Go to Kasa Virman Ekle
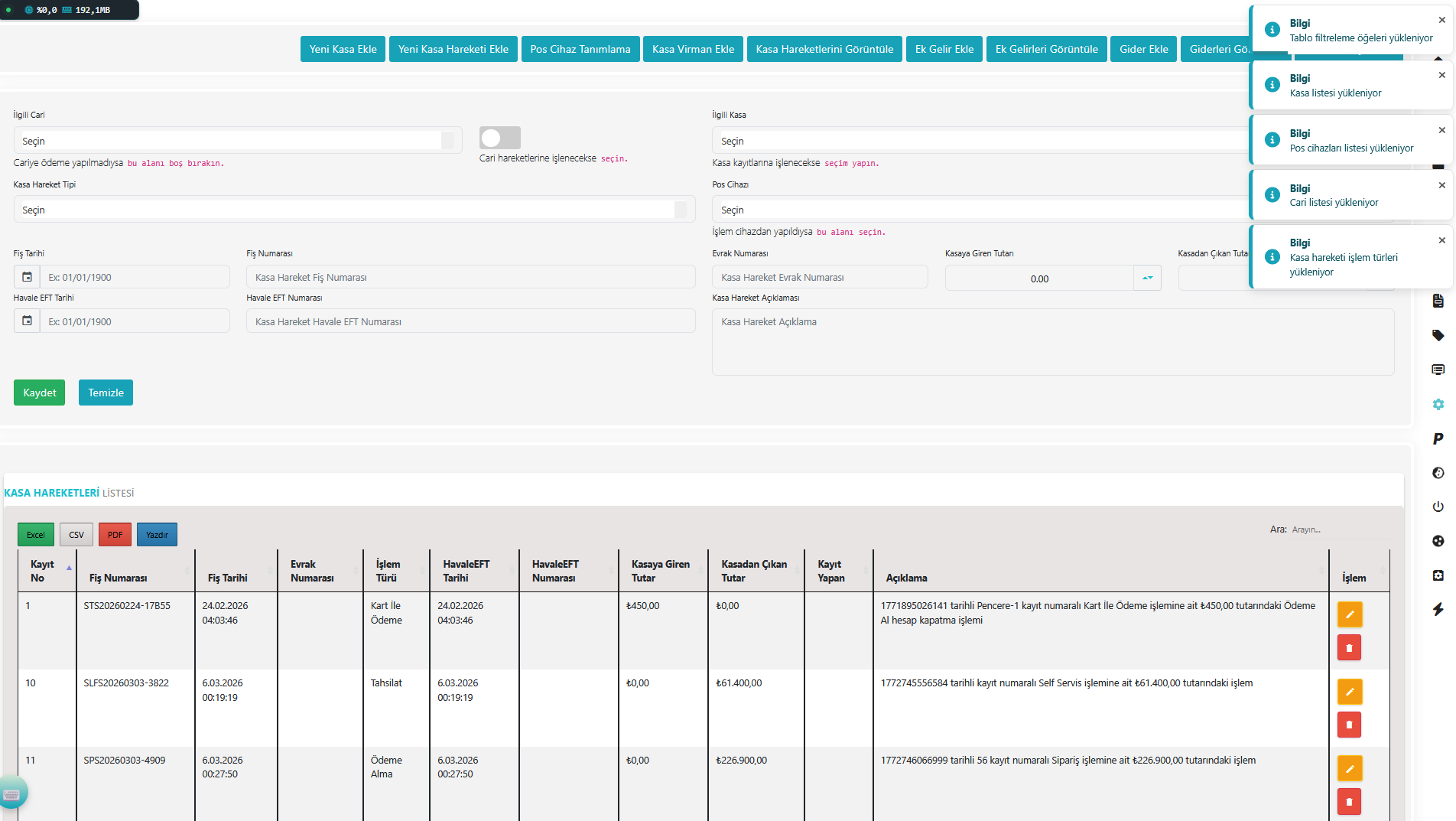This screenshot has width=1456, height=821. coord(693,49)
